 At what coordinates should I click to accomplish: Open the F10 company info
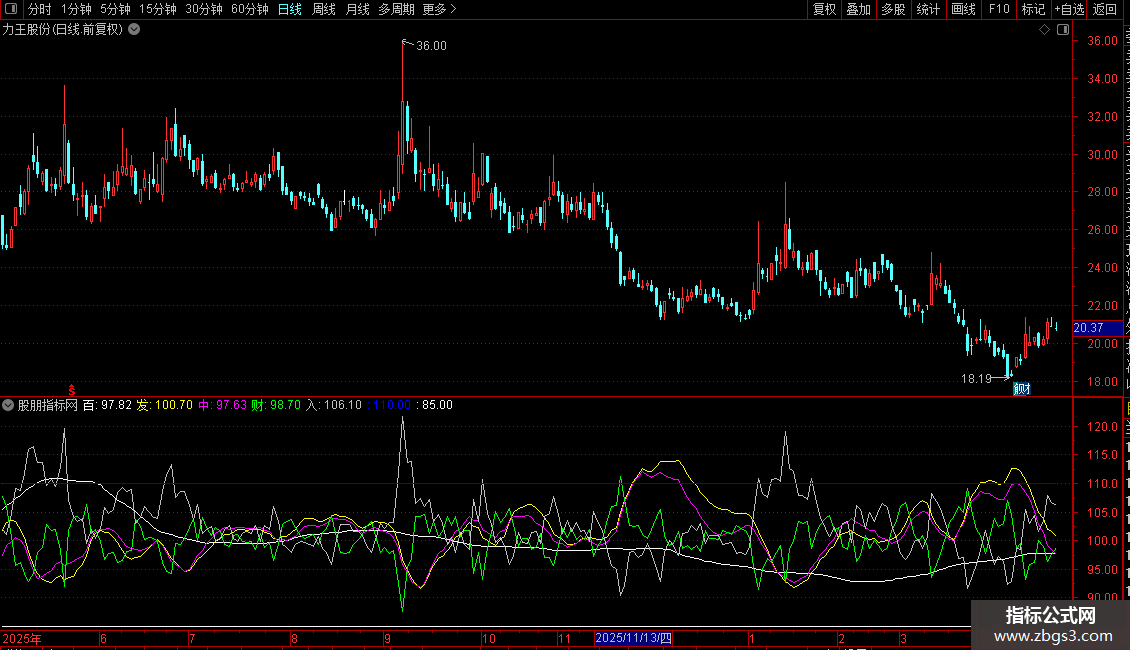coord(999,9)
